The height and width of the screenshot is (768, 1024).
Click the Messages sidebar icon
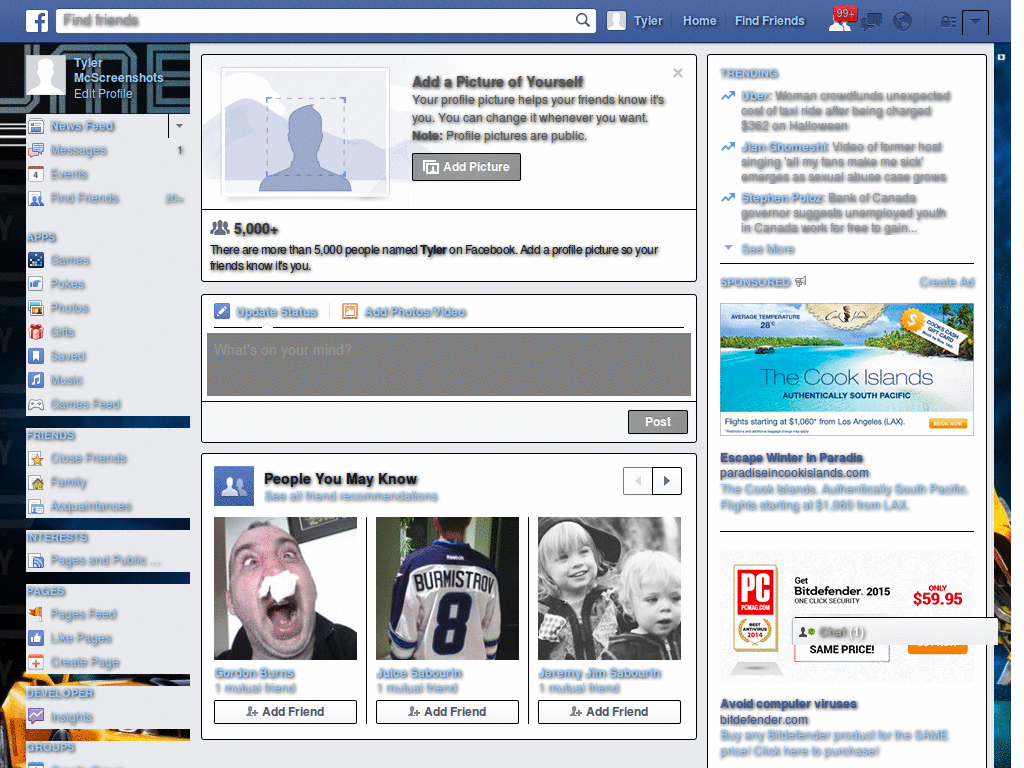pos(36,150)
